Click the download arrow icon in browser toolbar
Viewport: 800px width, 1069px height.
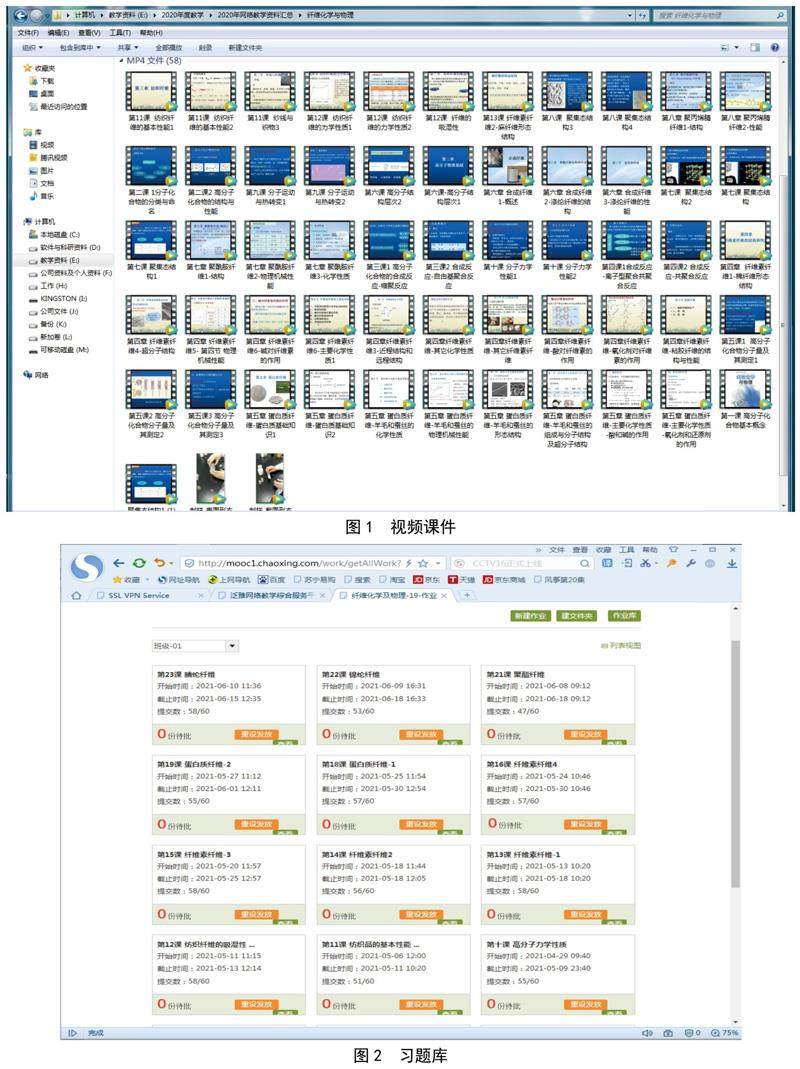tap(732, 563)
